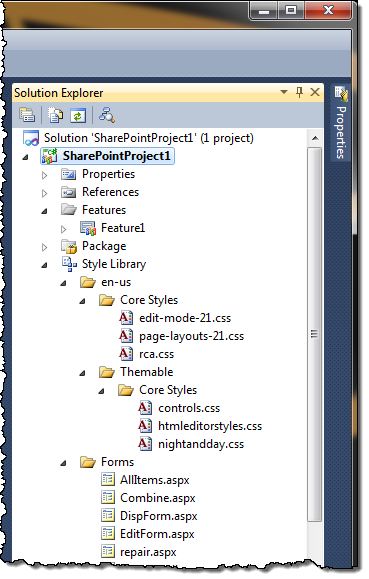The width and height of the screenshot is (369, 579).
Task: Select the Package folder icon
Action: (x=69, y=246)
